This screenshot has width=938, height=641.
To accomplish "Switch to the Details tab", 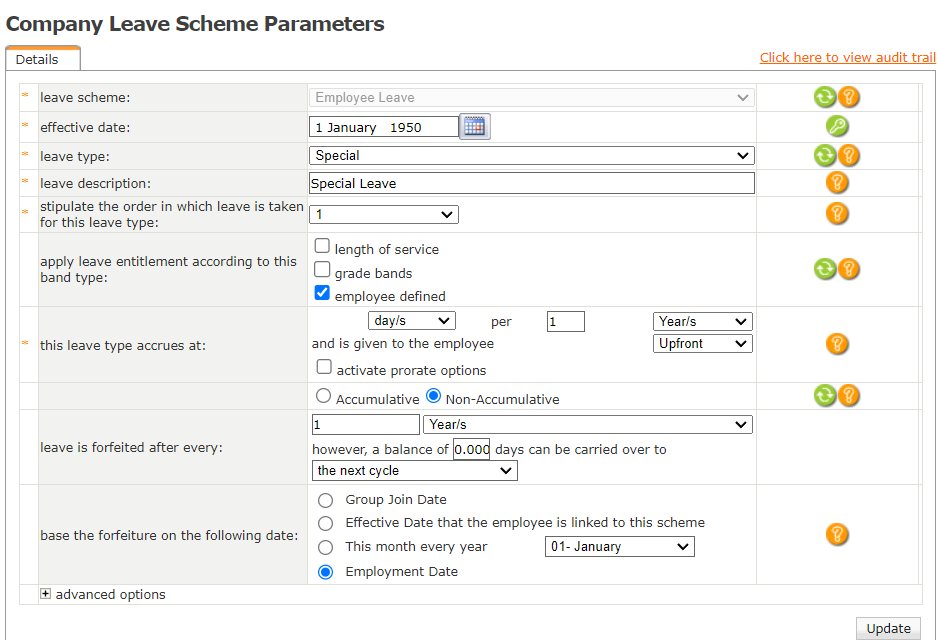I will [x=37, y=59].
